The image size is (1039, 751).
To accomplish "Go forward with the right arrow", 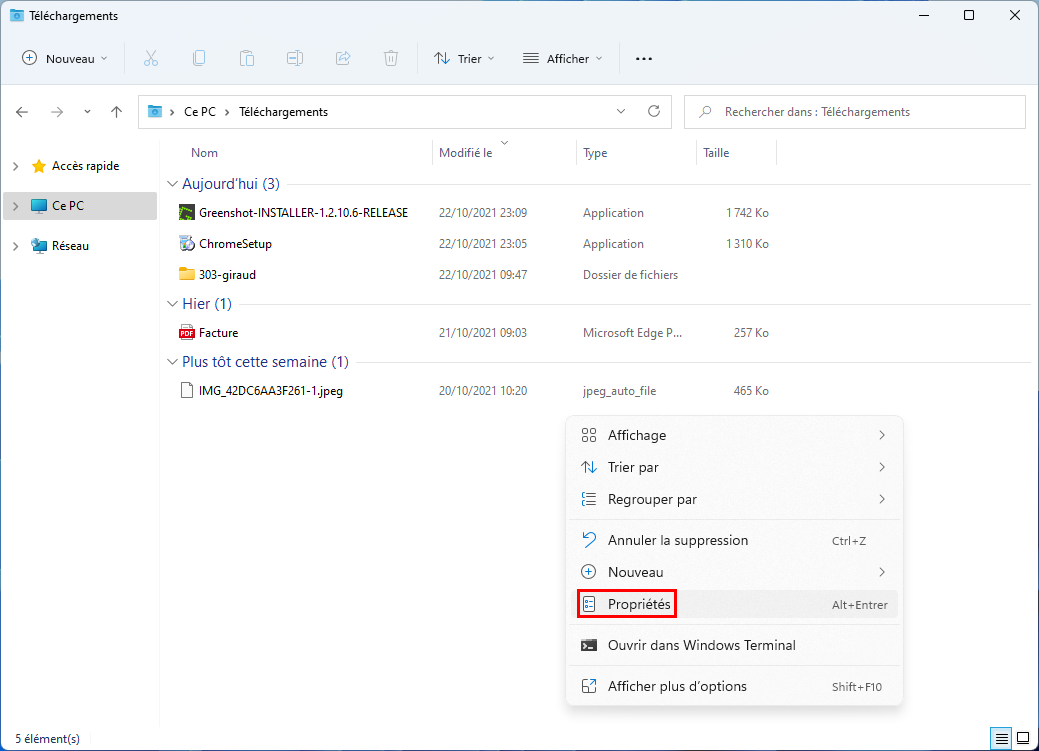I will click(57, 112).
